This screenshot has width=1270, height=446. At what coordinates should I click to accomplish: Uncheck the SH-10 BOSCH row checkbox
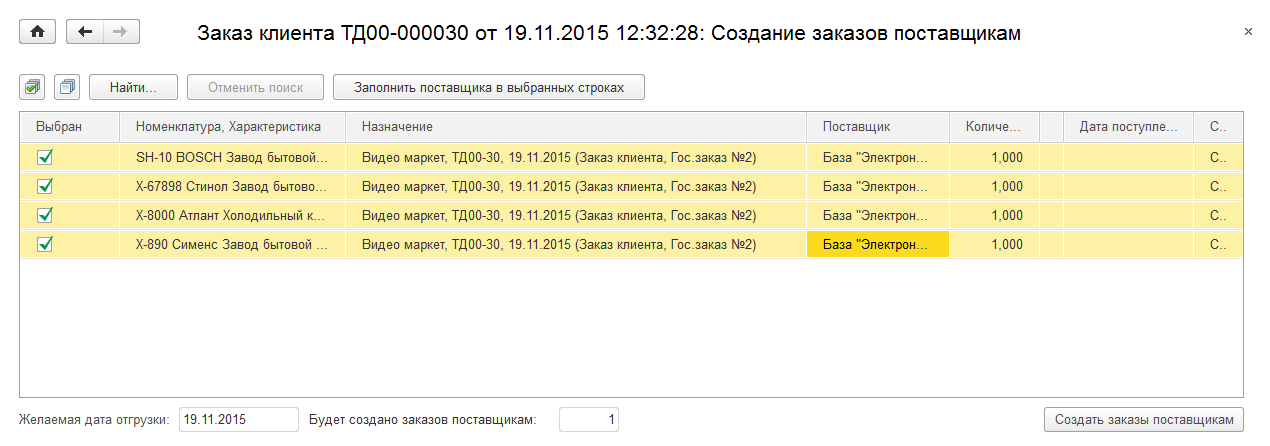pyautogui.click(x=45, y=157)
